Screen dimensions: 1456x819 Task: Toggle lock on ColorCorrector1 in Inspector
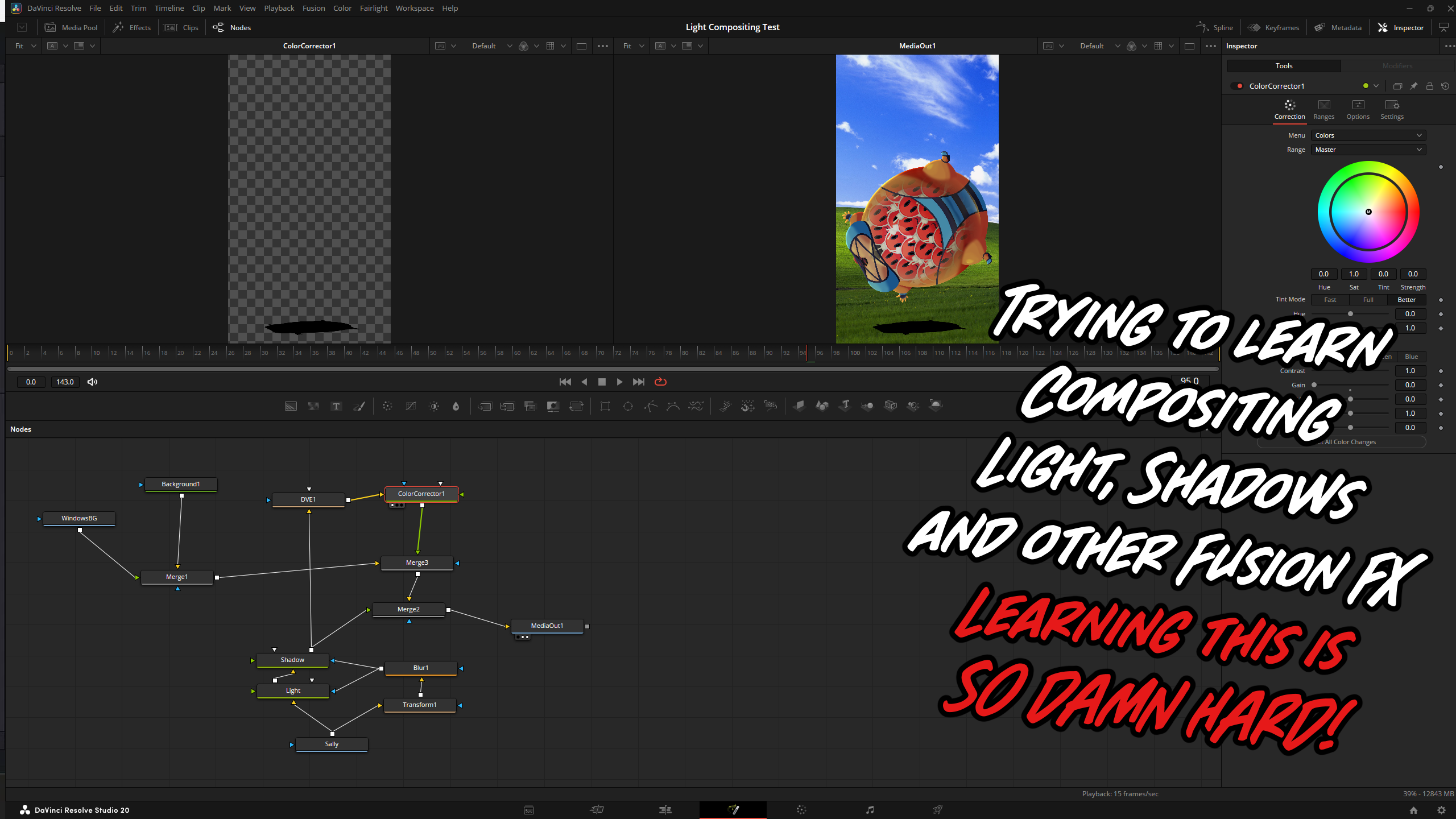1429,86
